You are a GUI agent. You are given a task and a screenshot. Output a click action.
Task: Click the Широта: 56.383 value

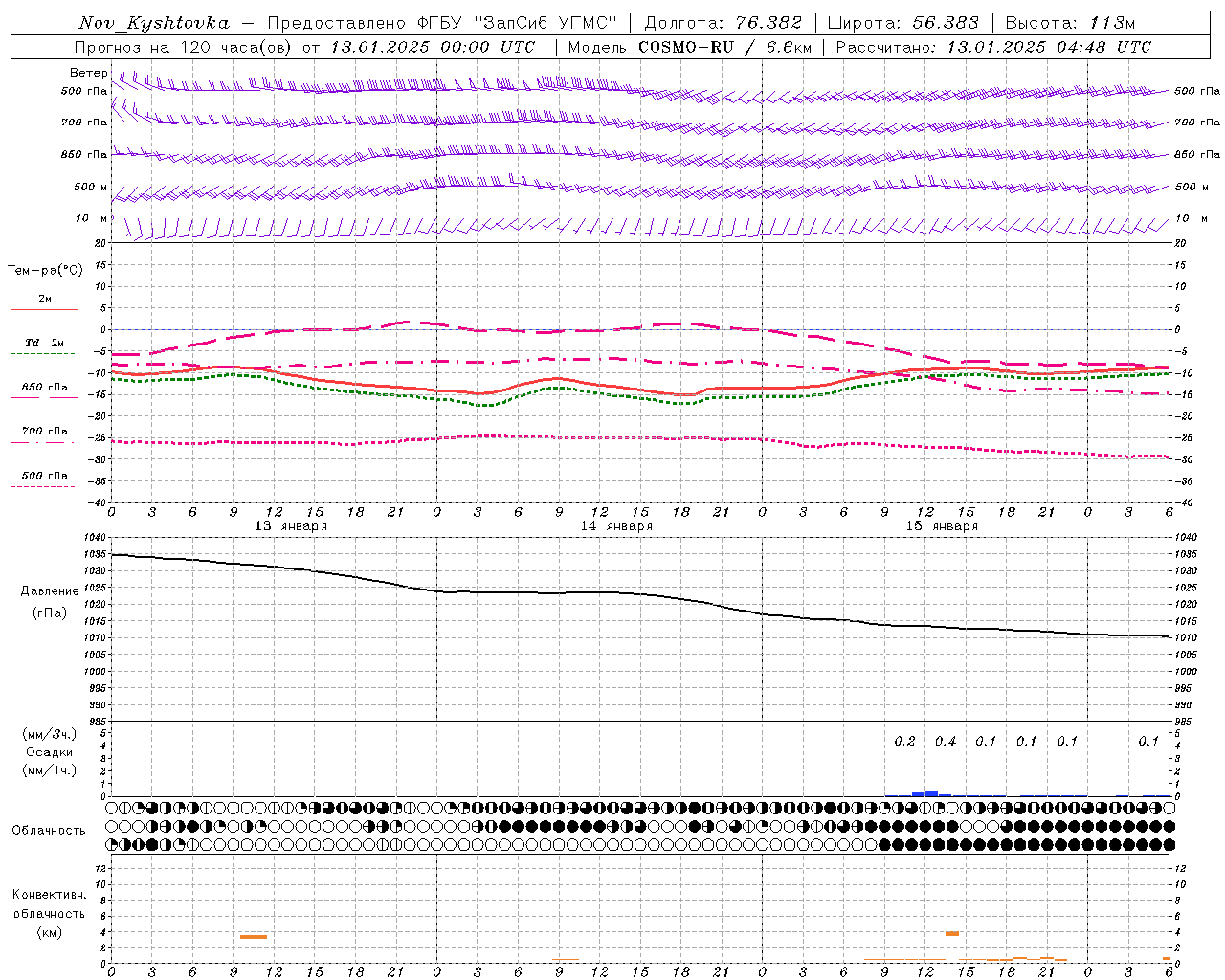[x=903, y=23]
